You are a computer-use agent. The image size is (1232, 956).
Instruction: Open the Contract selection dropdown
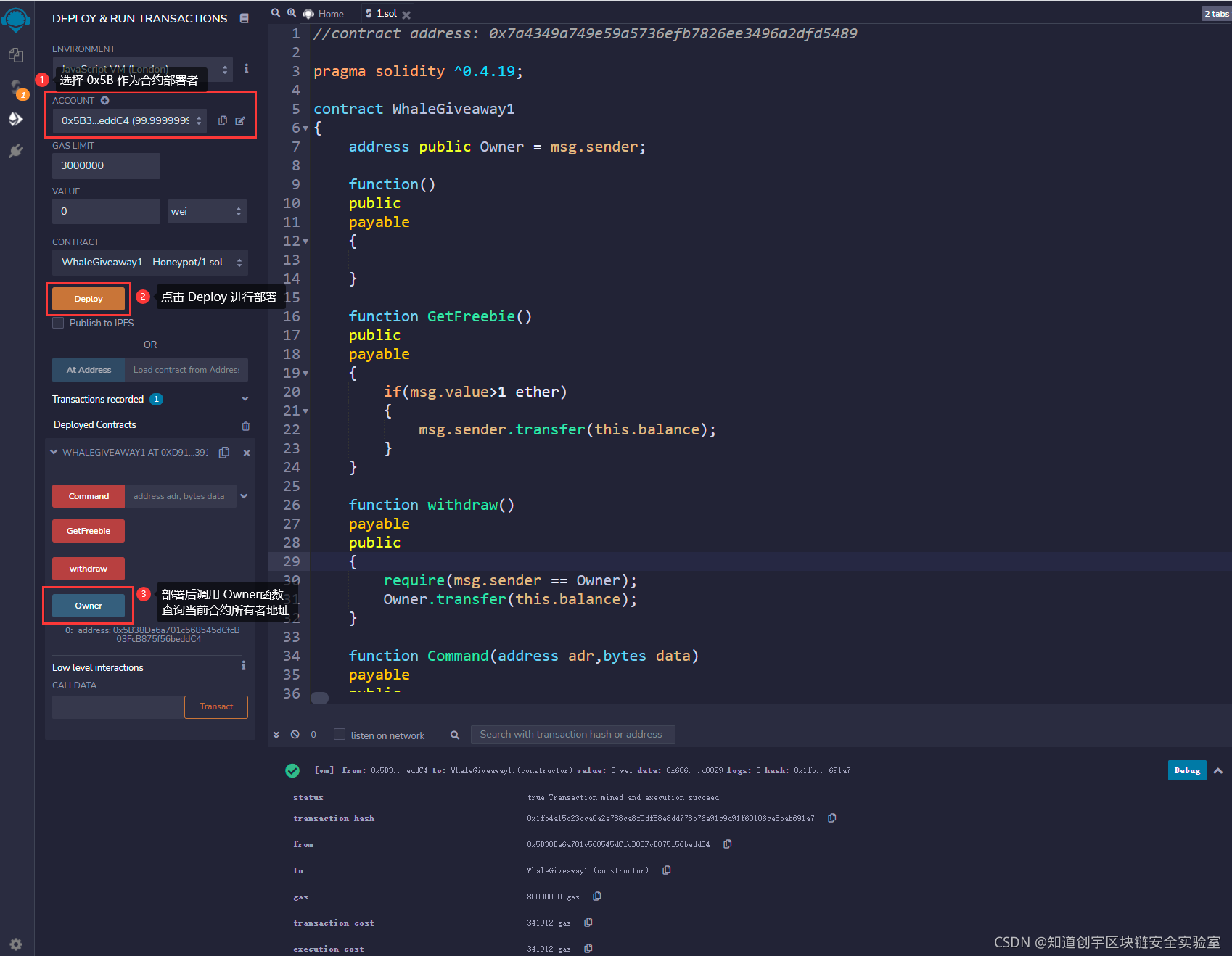click(x=150, y=262)
